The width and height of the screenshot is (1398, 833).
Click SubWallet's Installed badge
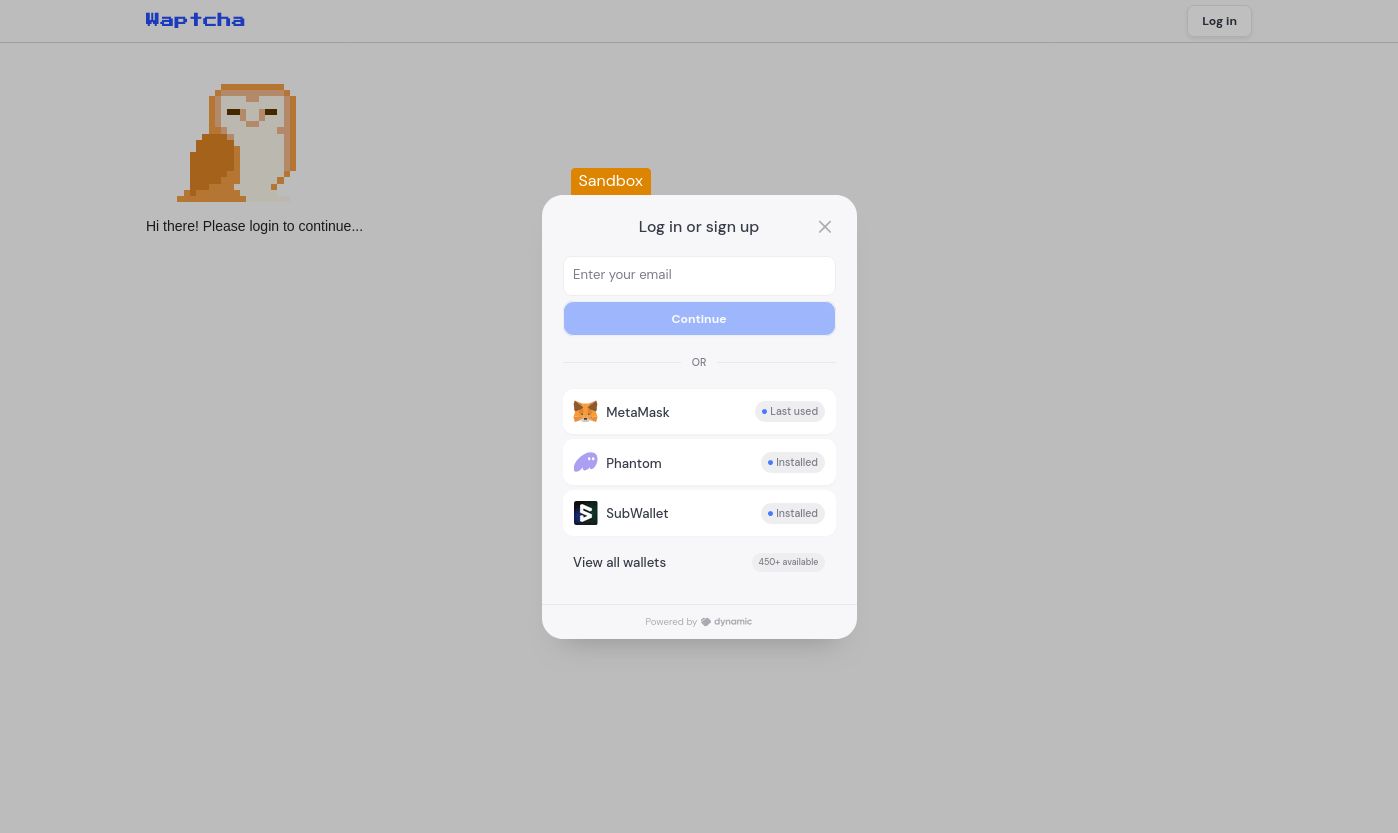(793, 514)
